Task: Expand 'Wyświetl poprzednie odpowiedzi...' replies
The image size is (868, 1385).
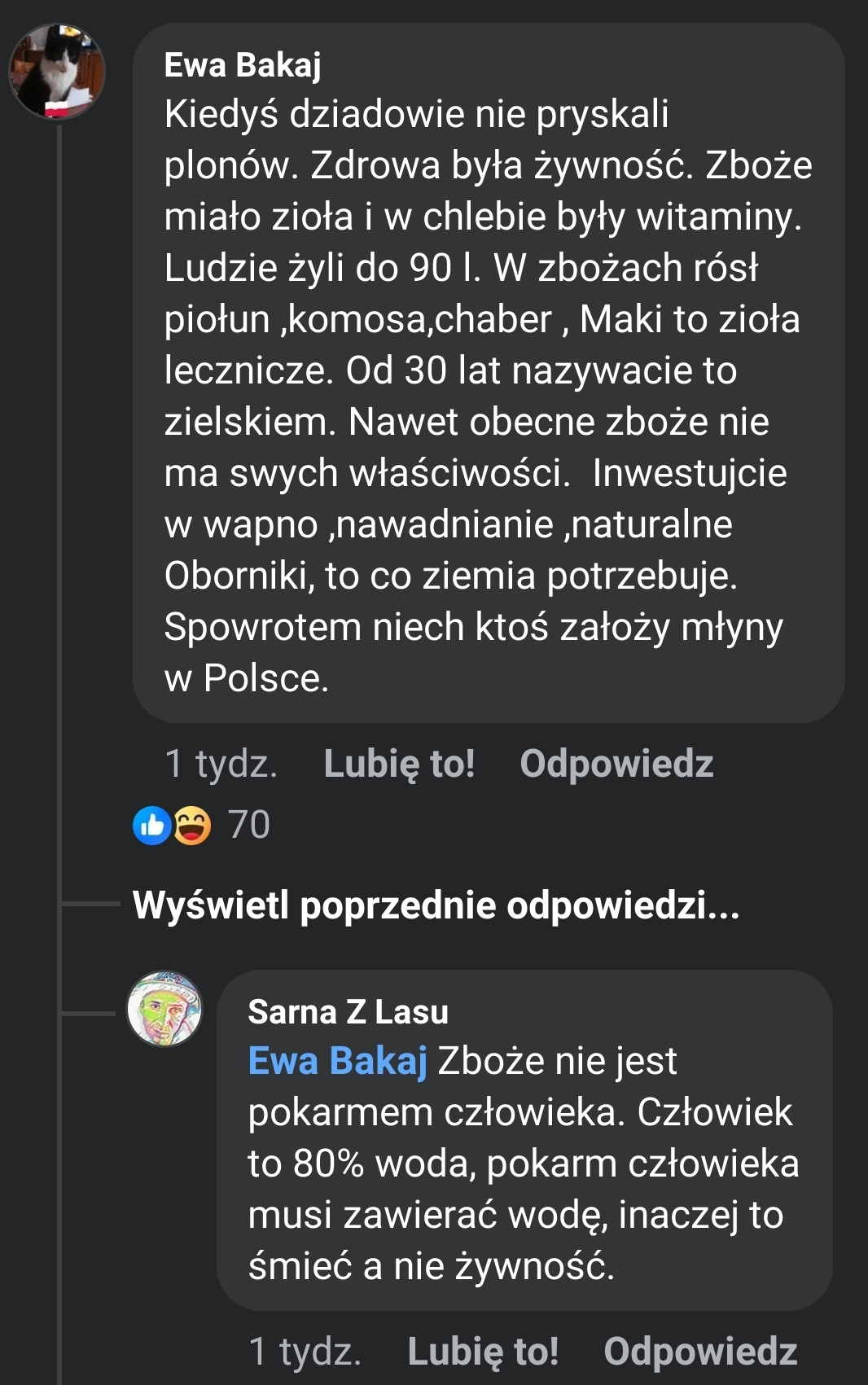Action: pos(436,905)
